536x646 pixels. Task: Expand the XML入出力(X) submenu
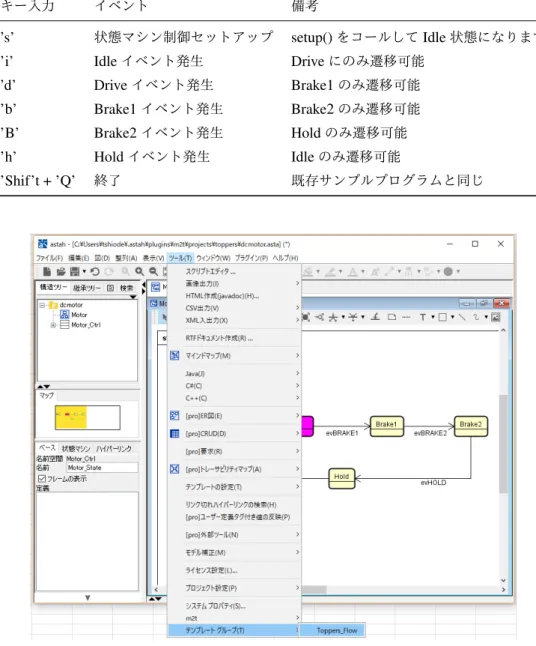point(234,321)
